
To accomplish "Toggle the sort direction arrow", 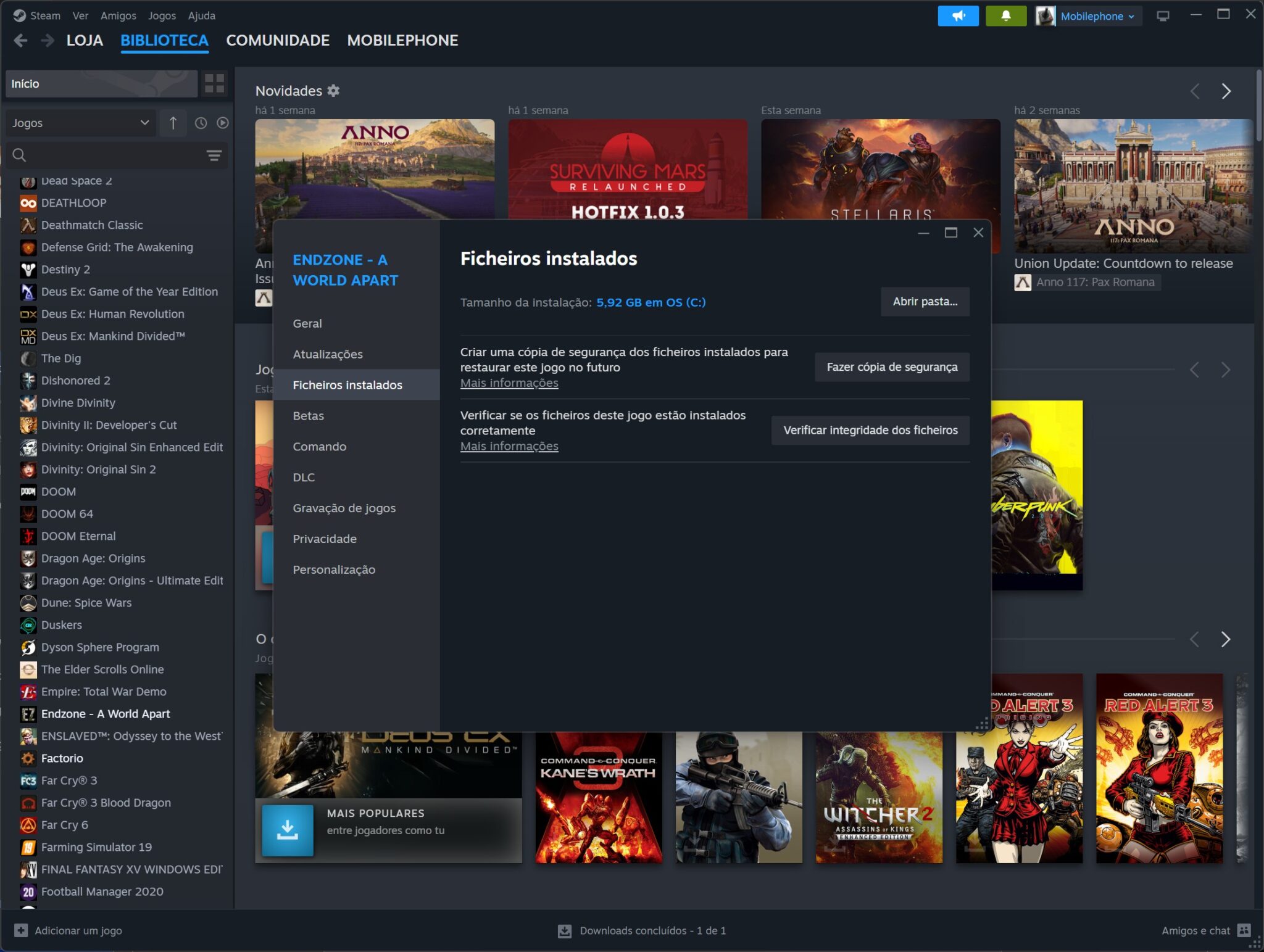I will tap(173, 123).
